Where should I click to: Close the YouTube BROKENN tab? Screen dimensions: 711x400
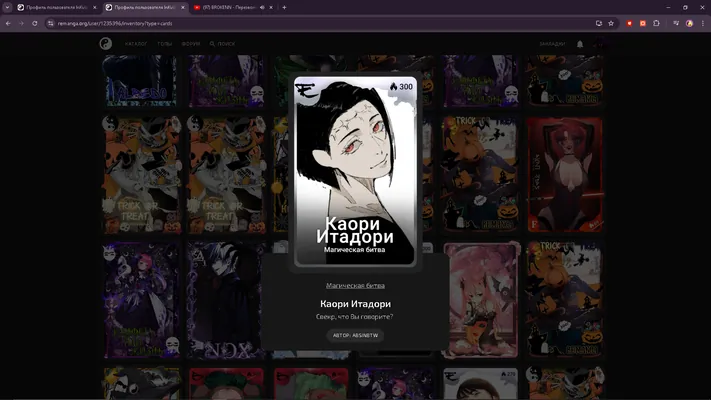pyautogui.click(x=271, y=7)
